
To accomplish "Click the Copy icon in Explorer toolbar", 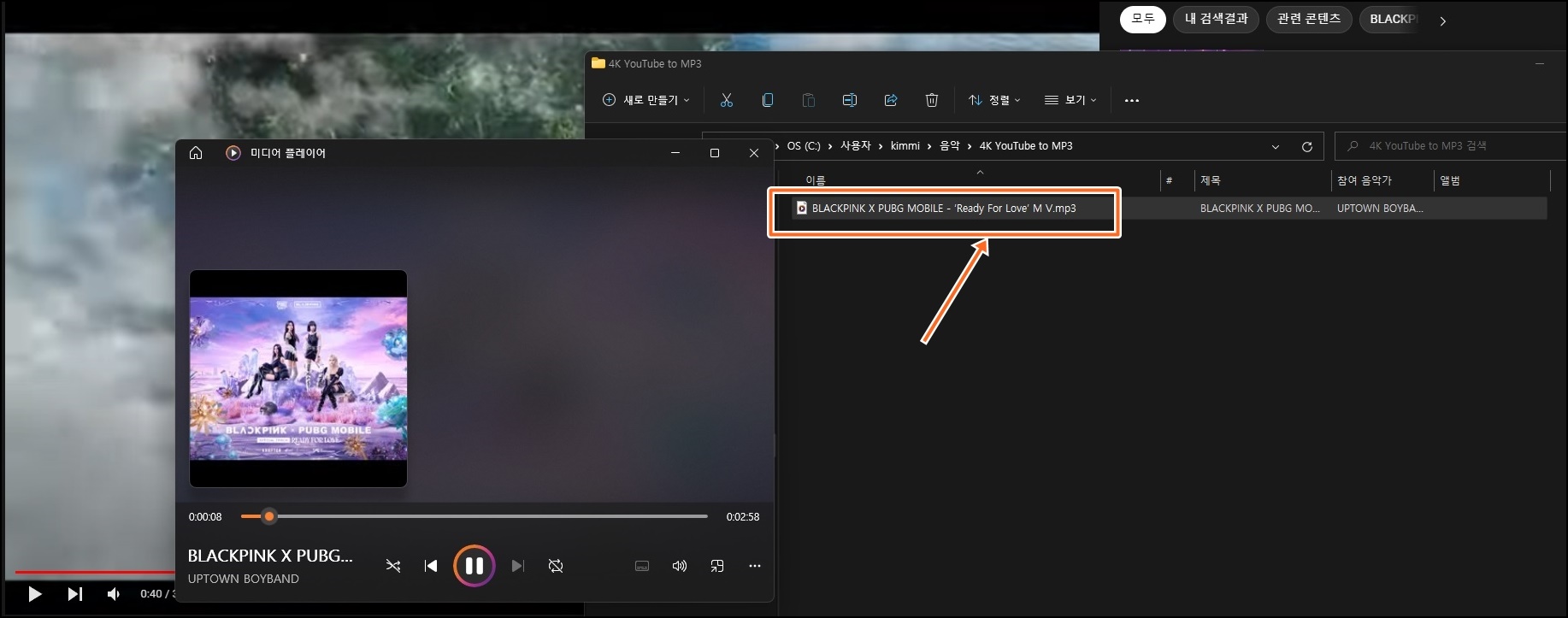I will click(x=768, y=100).
